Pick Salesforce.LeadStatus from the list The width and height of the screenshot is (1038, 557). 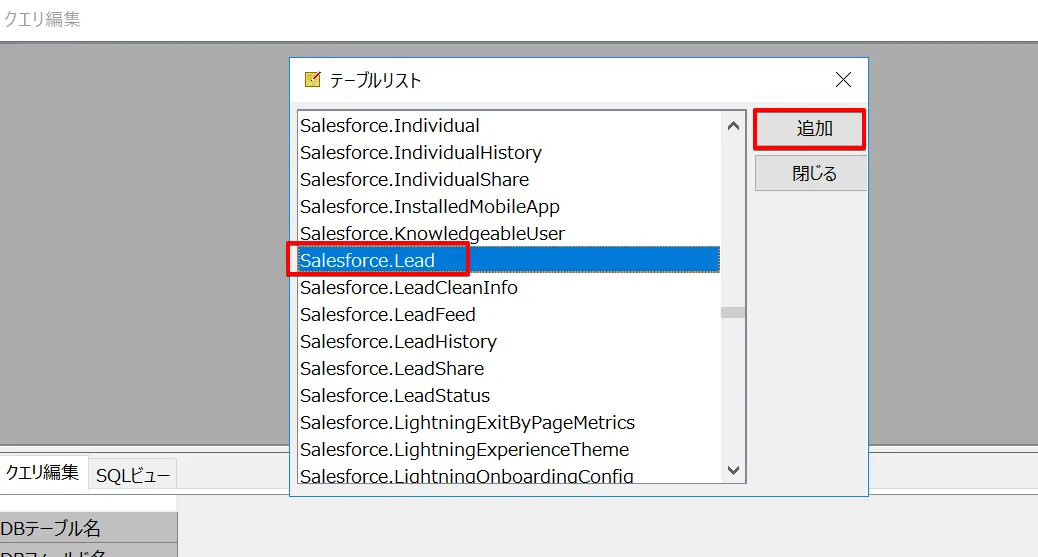(395, 396)
